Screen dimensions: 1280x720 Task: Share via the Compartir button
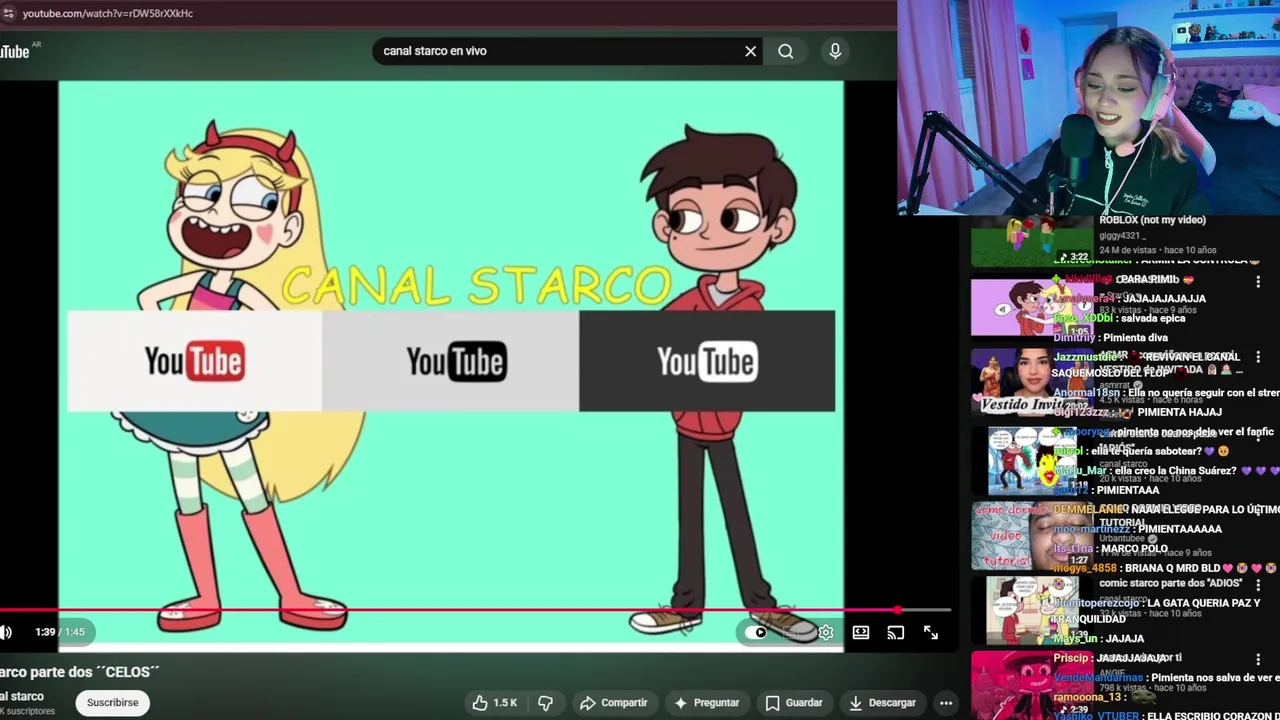[x=614, y=703]
